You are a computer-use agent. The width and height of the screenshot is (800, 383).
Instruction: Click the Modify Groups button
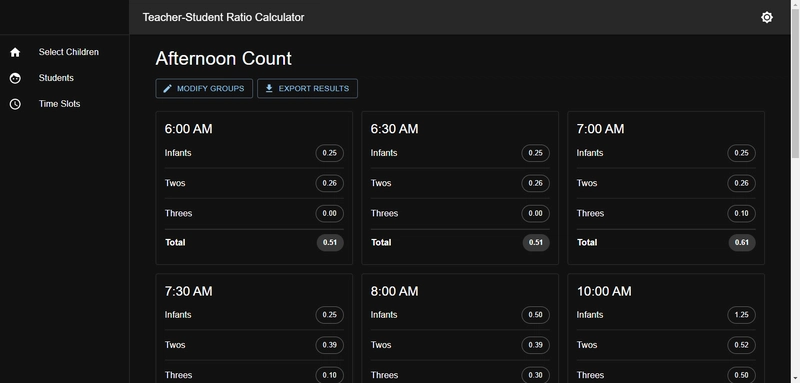(x=204, y=89)
